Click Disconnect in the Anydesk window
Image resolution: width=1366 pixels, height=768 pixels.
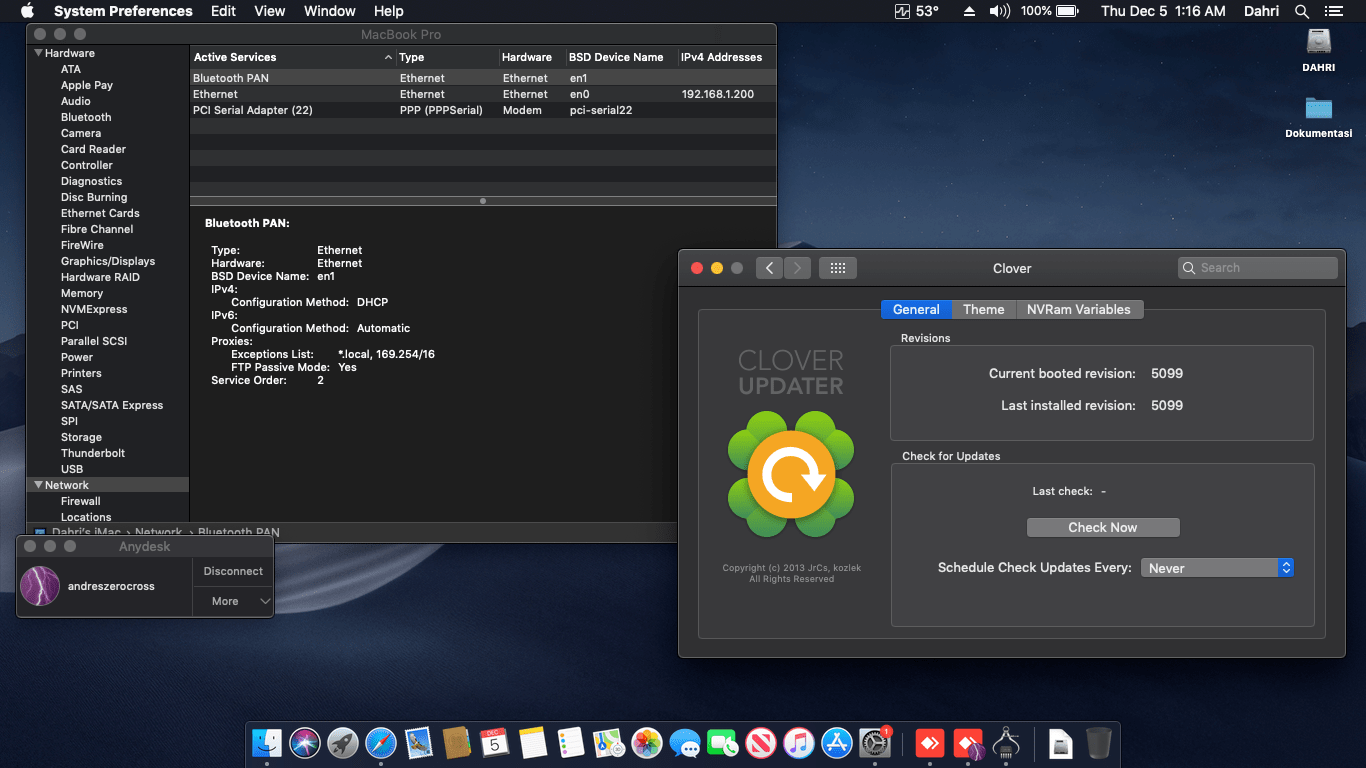233,572
